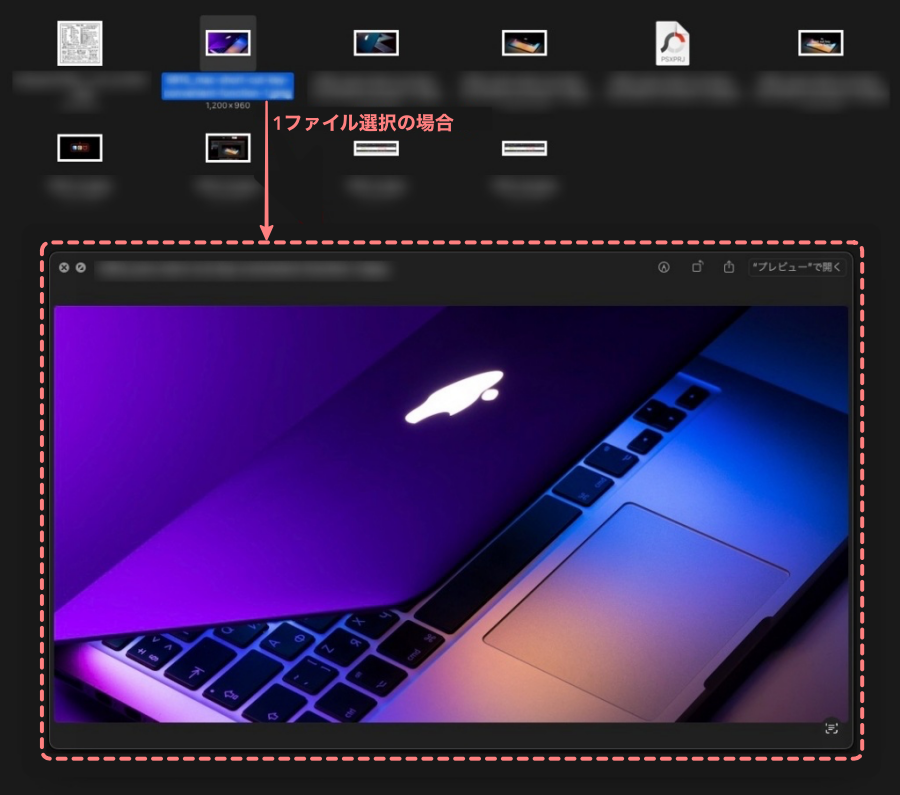This screenshot has width=900, height=795.
Task: Select the left wide strip thumbnail in second row
Action: click(376, 148)
